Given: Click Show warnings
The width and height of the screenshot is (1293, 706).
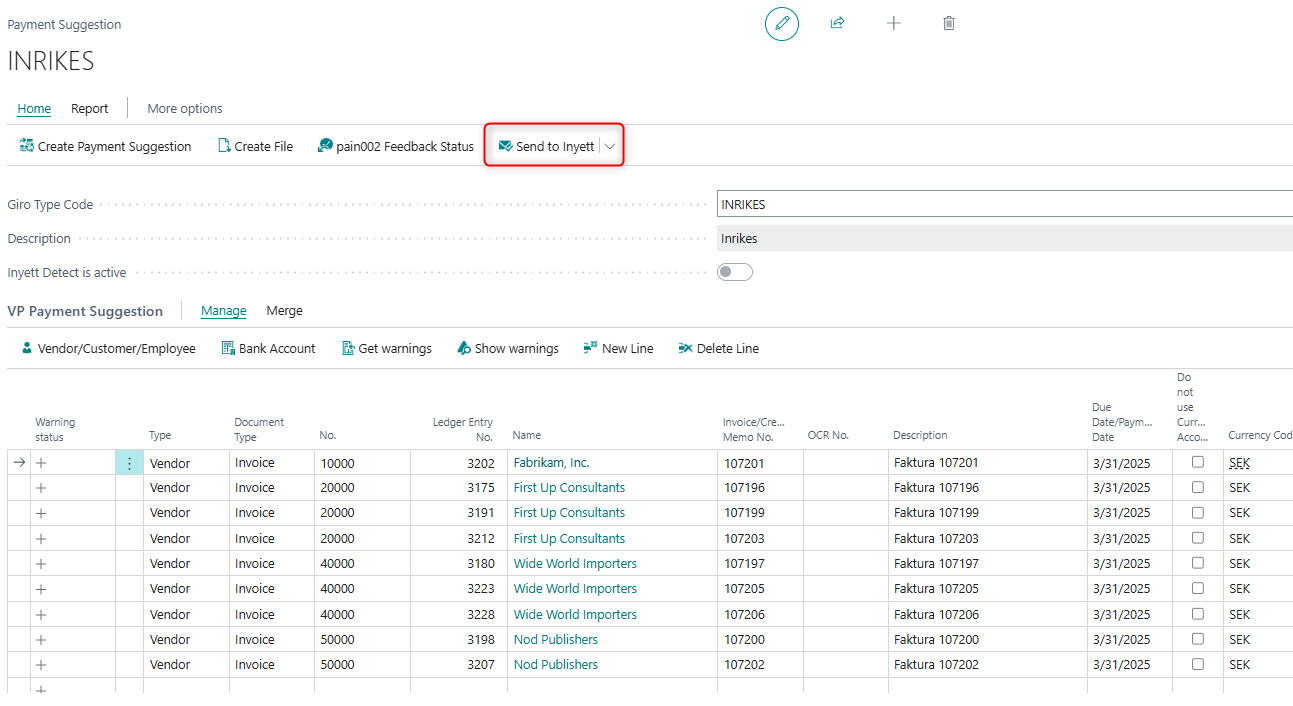Looking at the screenshot, I should (x=507, y=348).
